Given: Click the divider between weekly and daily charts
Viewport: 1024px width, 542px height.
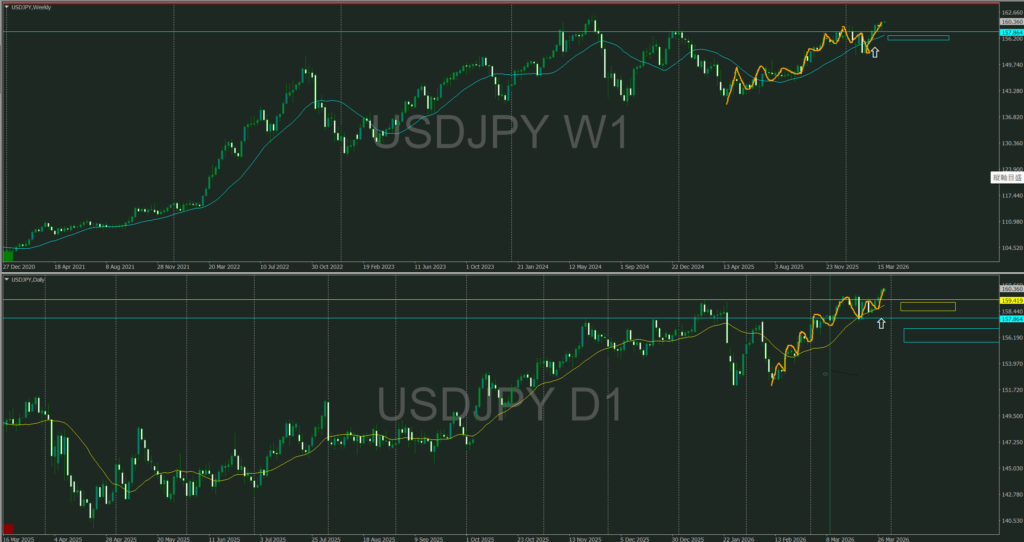Looking at the screenshot, I should click(x=500, y=273).
